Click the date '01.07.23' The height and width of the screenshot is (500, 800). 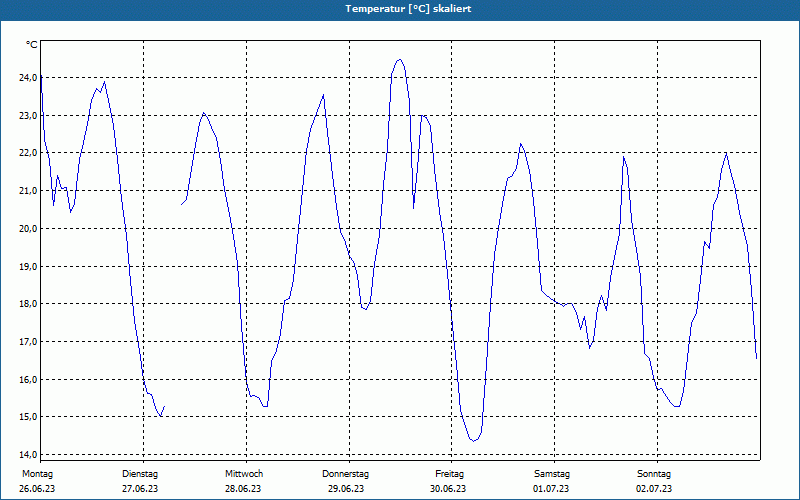pos(551,489)
